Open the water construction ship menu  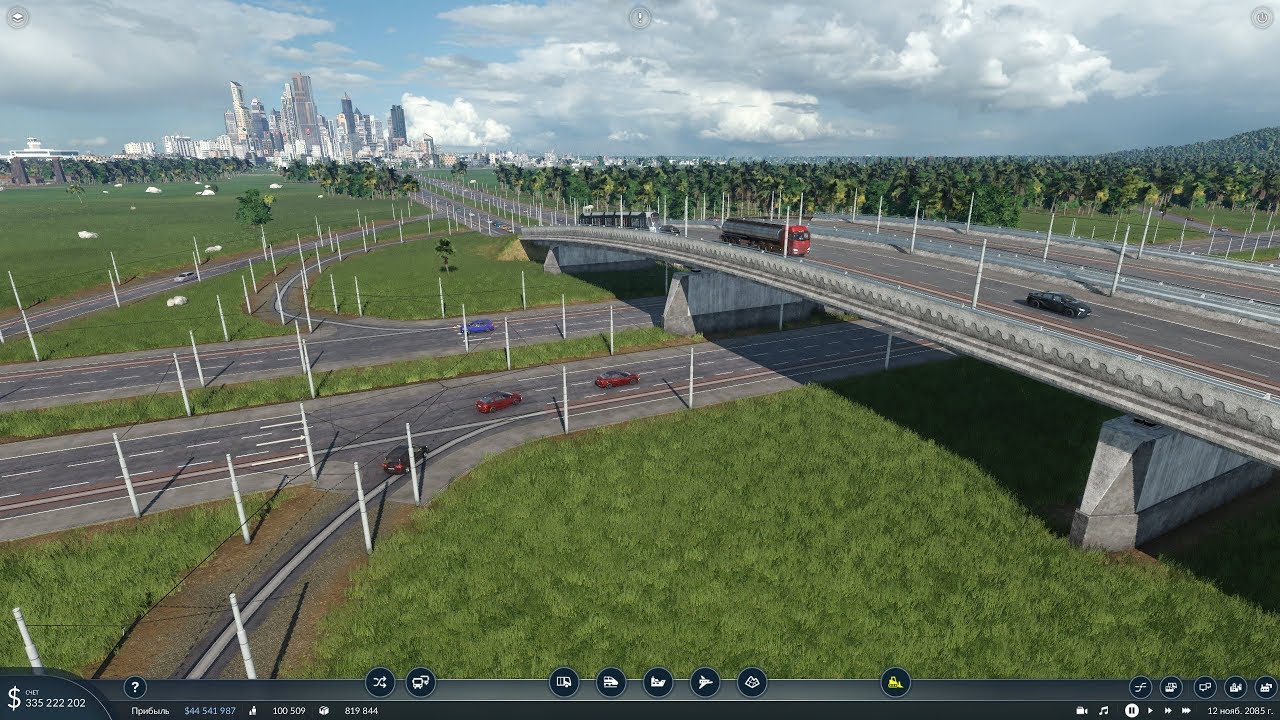[658, 682]
